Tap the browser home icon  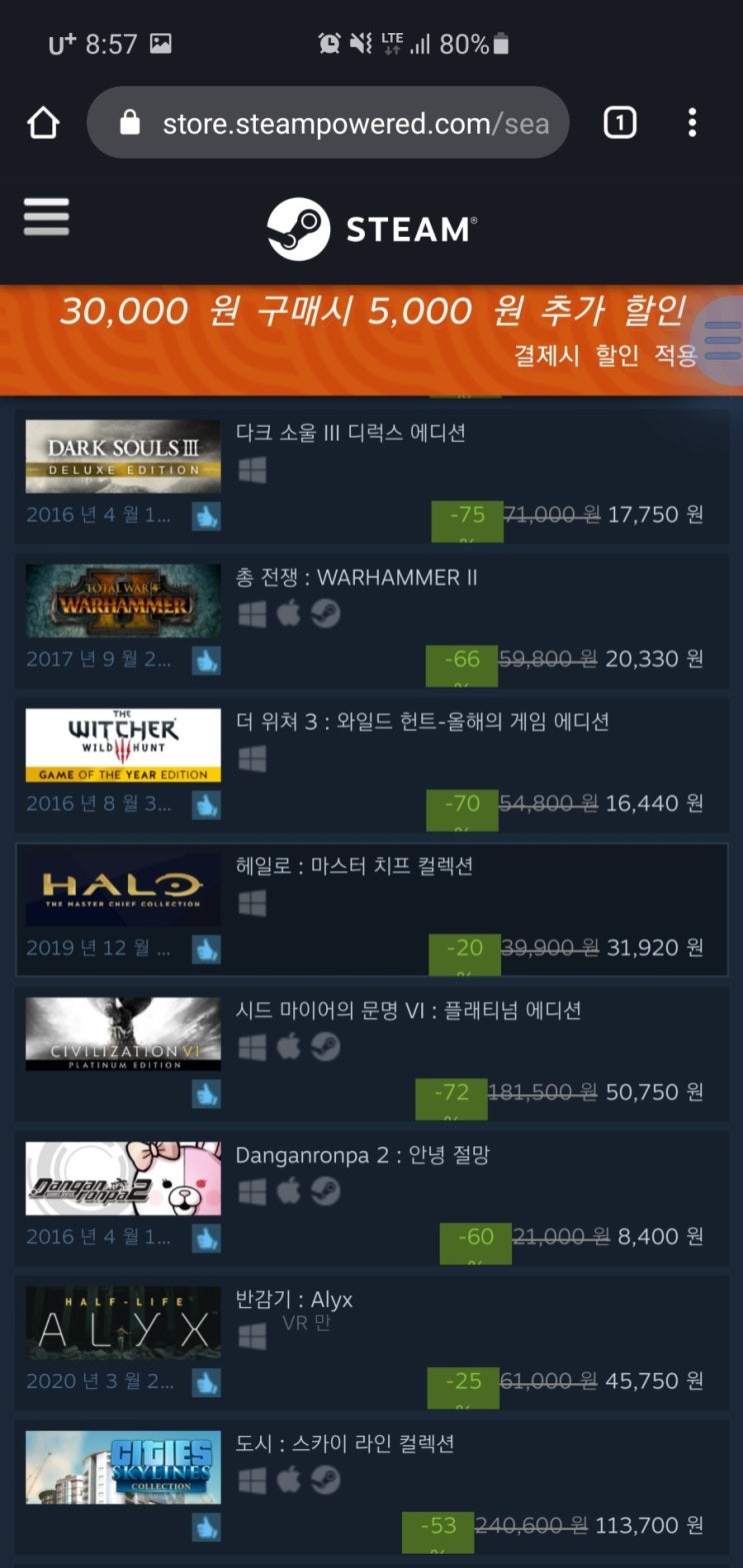43,123
